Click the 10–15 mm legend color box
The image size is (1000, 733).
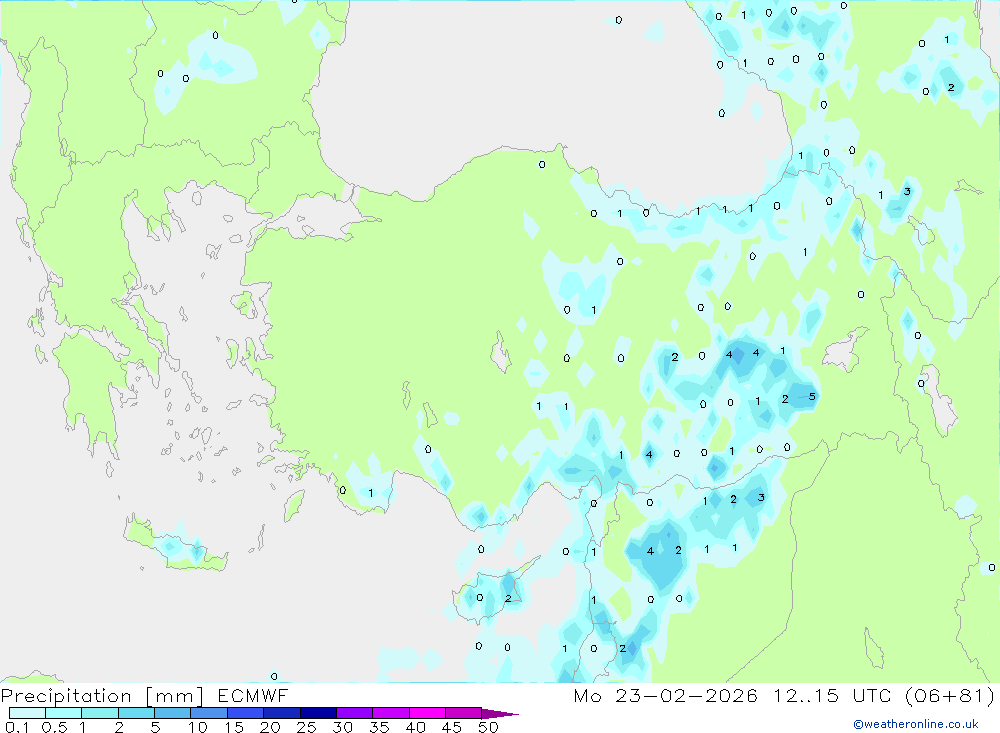point(209,713)
